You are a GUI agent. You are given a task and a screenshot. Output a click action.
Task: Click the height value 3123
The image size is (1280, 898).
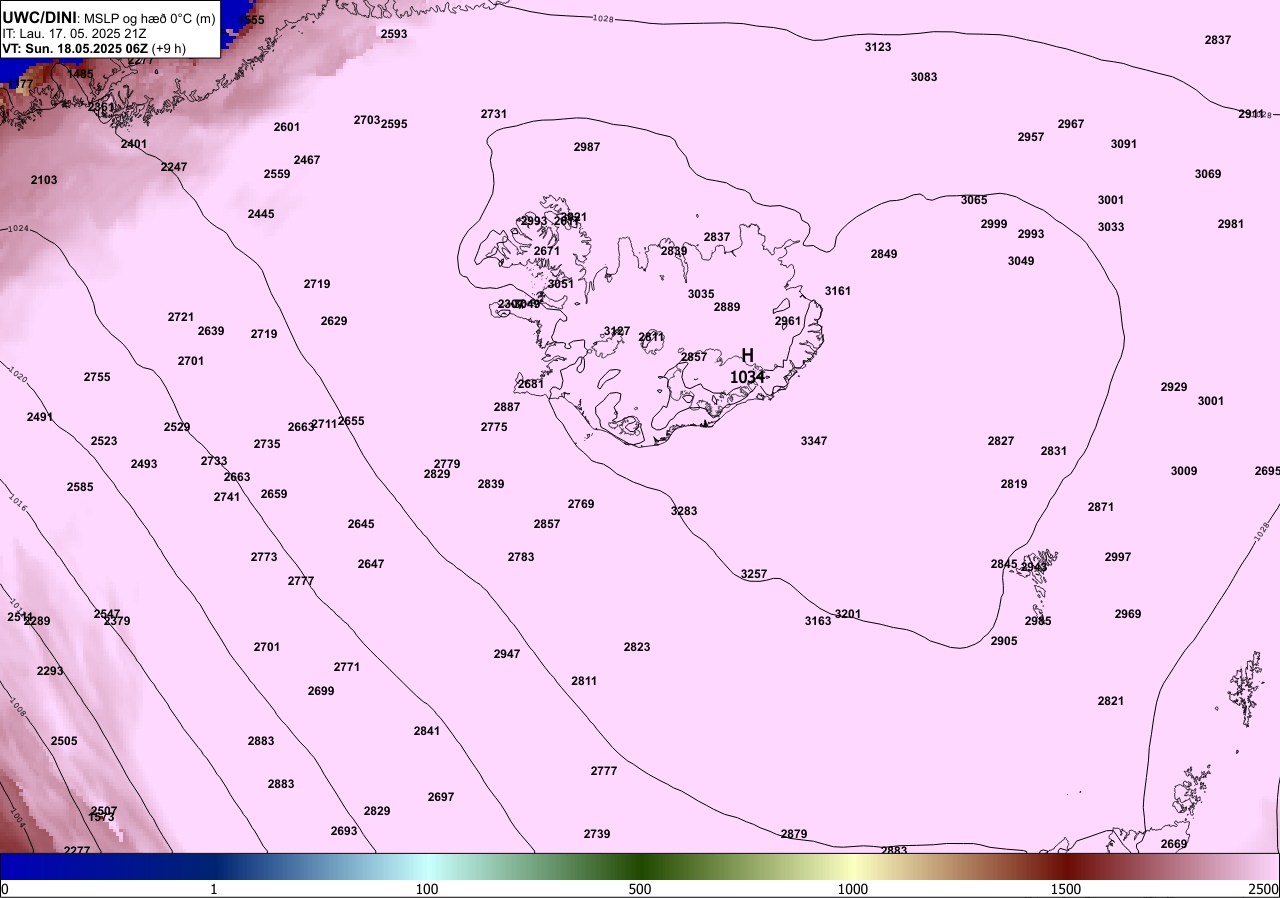878,47
